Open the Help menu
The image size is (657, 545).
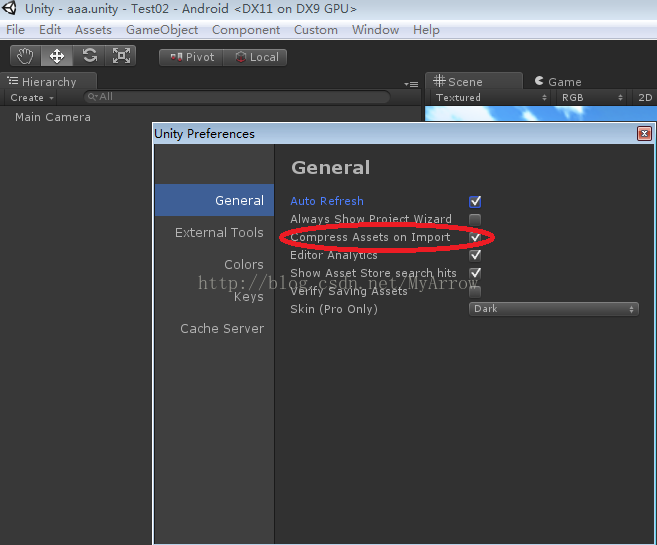426,30
